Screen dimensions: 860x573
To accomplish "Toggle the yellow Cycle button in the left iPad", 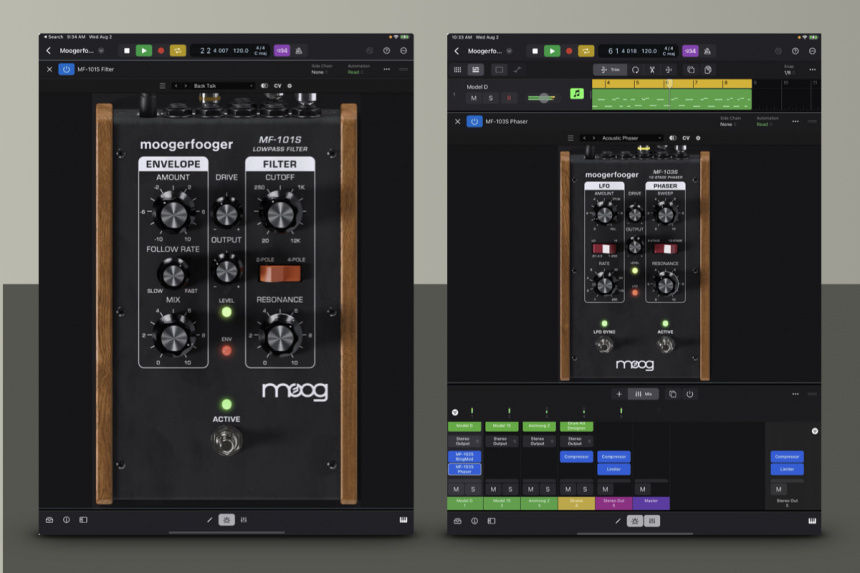I will pyautogui.click(x=178, y=50).
